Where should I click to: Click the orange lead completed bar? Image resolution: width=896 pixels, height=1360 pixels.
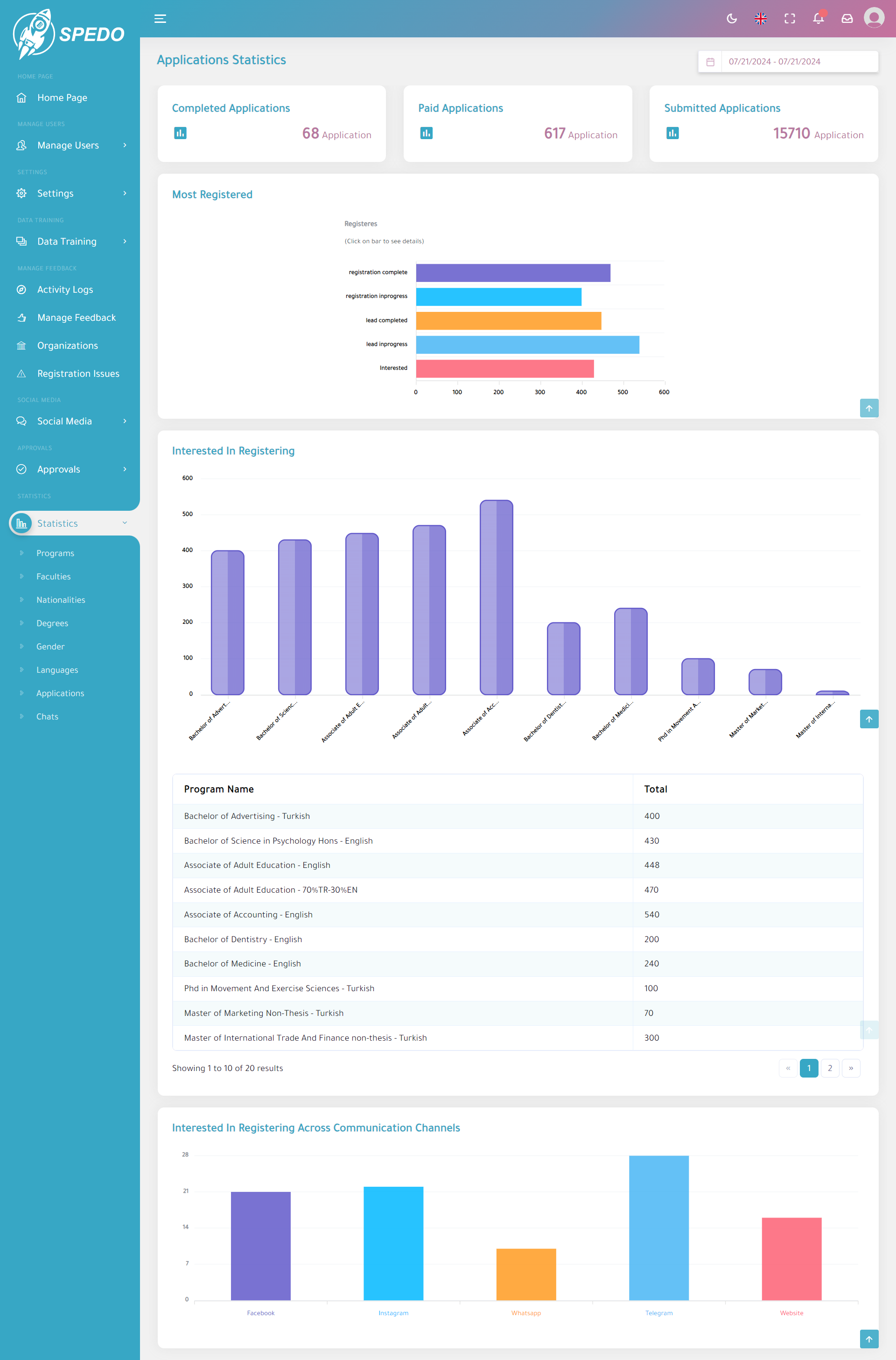coord(508,321)
